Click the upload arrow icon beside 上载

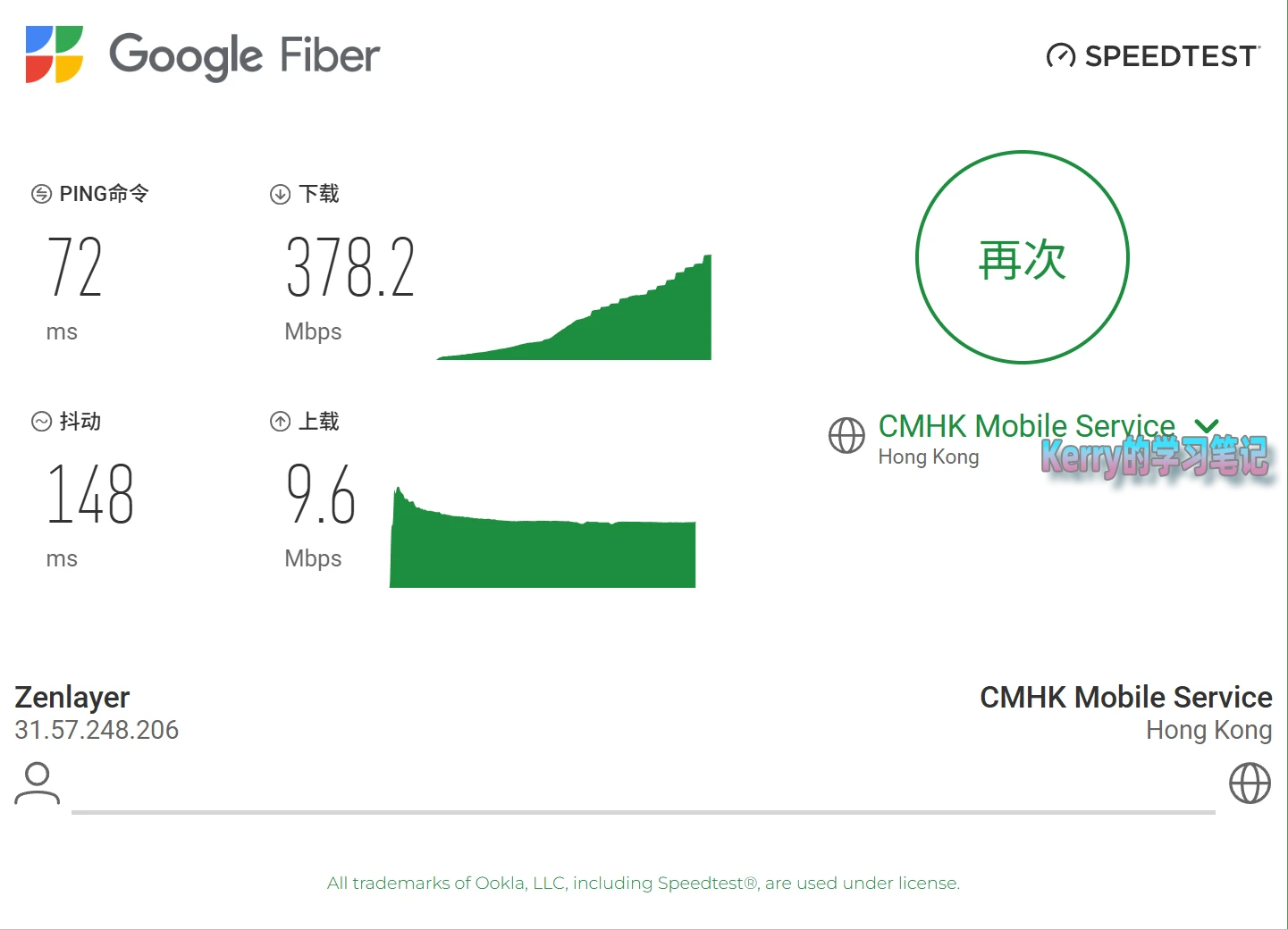coord(280,421)
